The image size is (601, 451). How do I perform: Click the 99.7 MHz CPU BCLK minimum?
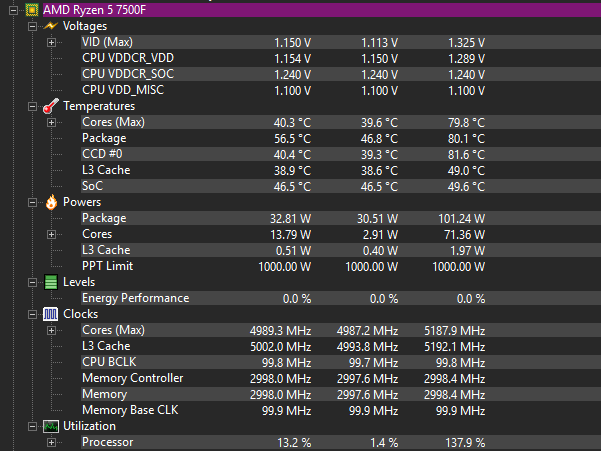pos(373,362)
